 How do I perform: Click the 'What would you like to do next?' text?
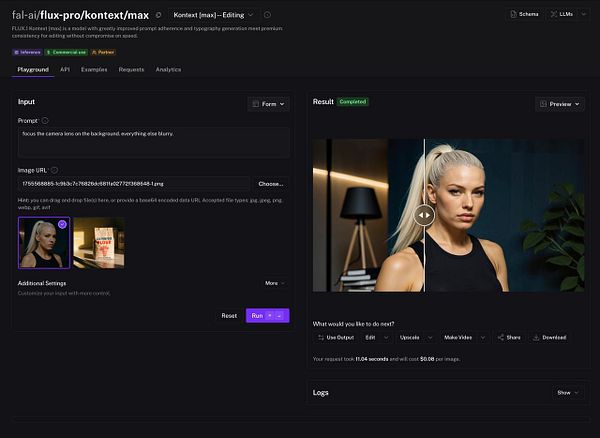point(353,324)
